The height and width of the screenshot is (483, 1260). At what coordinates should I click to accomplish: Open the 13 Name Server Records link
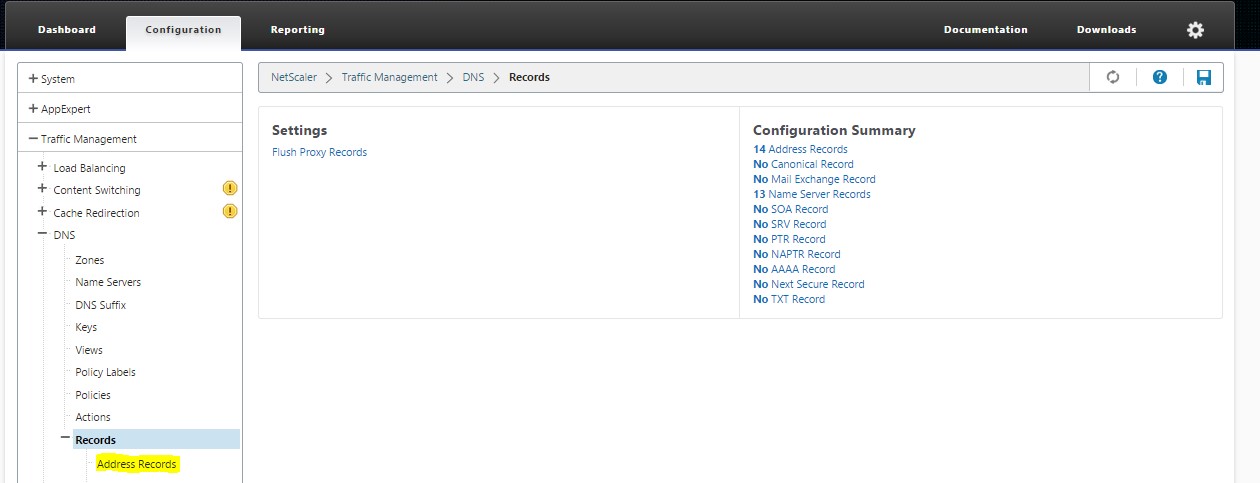pyautogui.click(x=811, y=194)
